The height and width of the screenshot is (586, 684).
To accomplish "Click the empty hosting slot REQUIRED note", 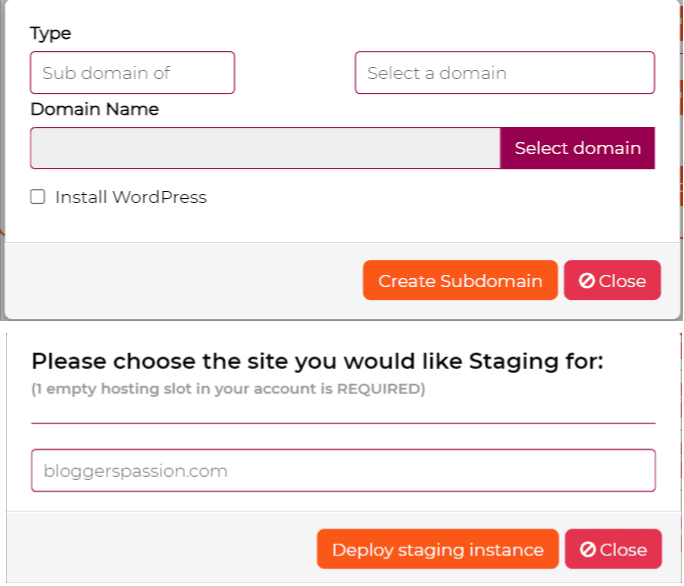I will tap(228, 389).
